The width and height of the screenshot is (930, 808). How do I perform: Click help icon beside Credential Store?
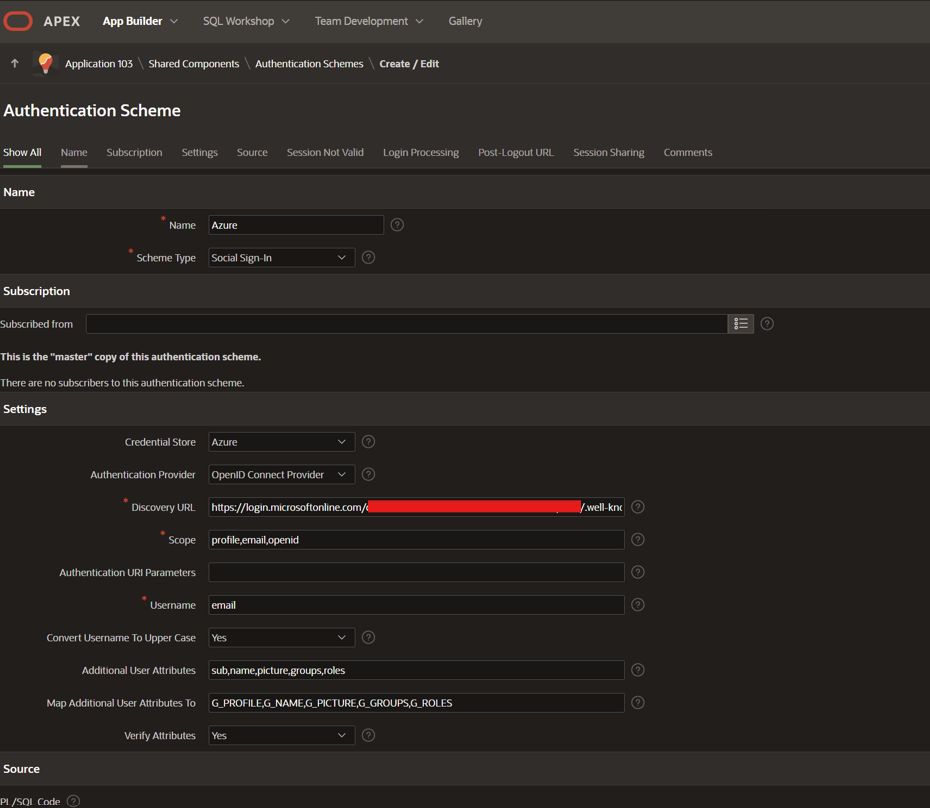coord(368,442)
